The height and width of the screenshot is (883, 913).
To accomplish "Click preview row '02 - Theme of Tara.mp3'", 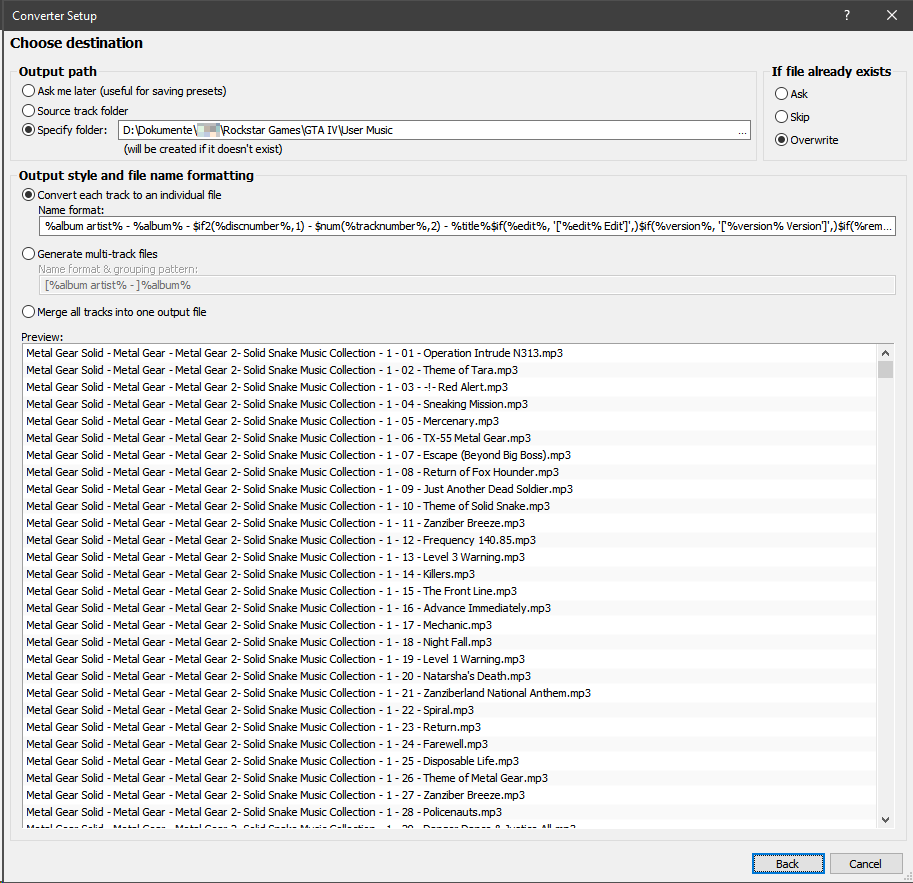I will click(x=450, y=370).
